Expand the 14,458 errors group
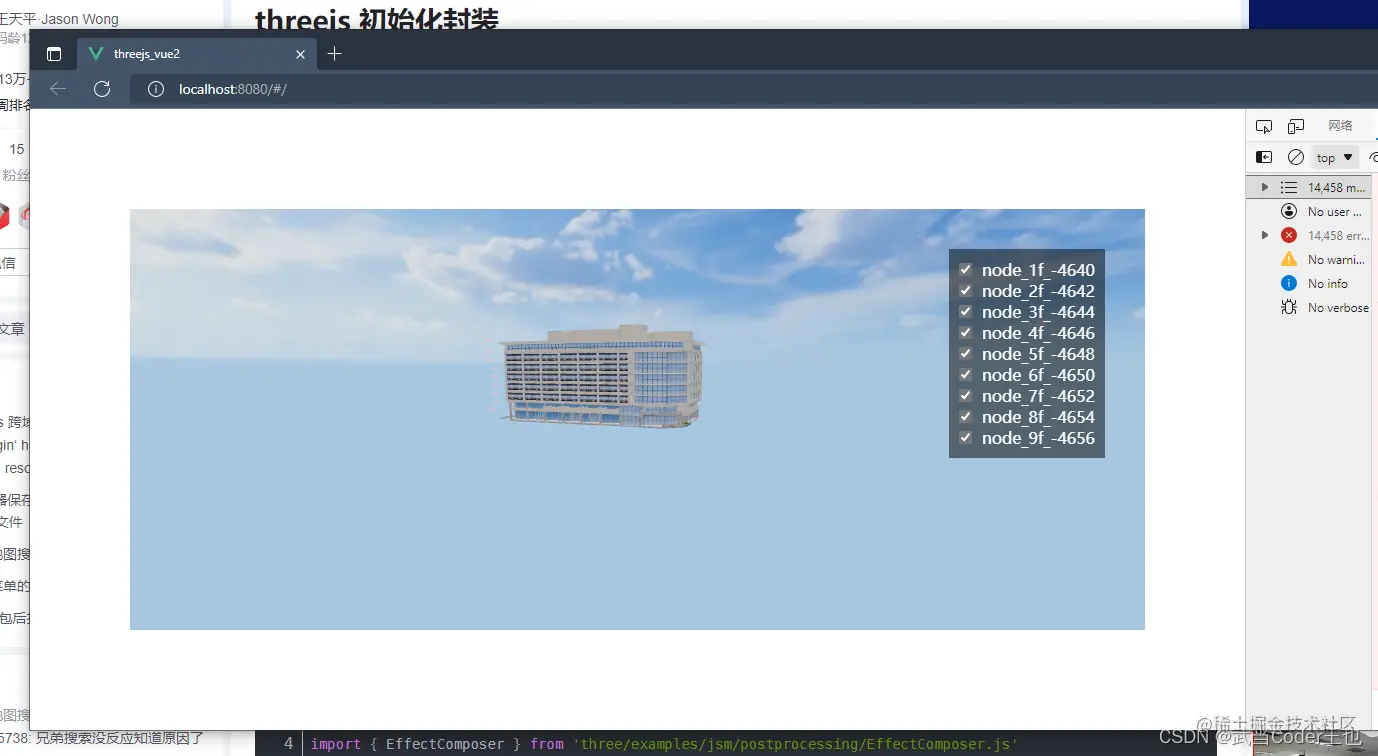The image size is (1378, 756). [x=1265, y=235]
